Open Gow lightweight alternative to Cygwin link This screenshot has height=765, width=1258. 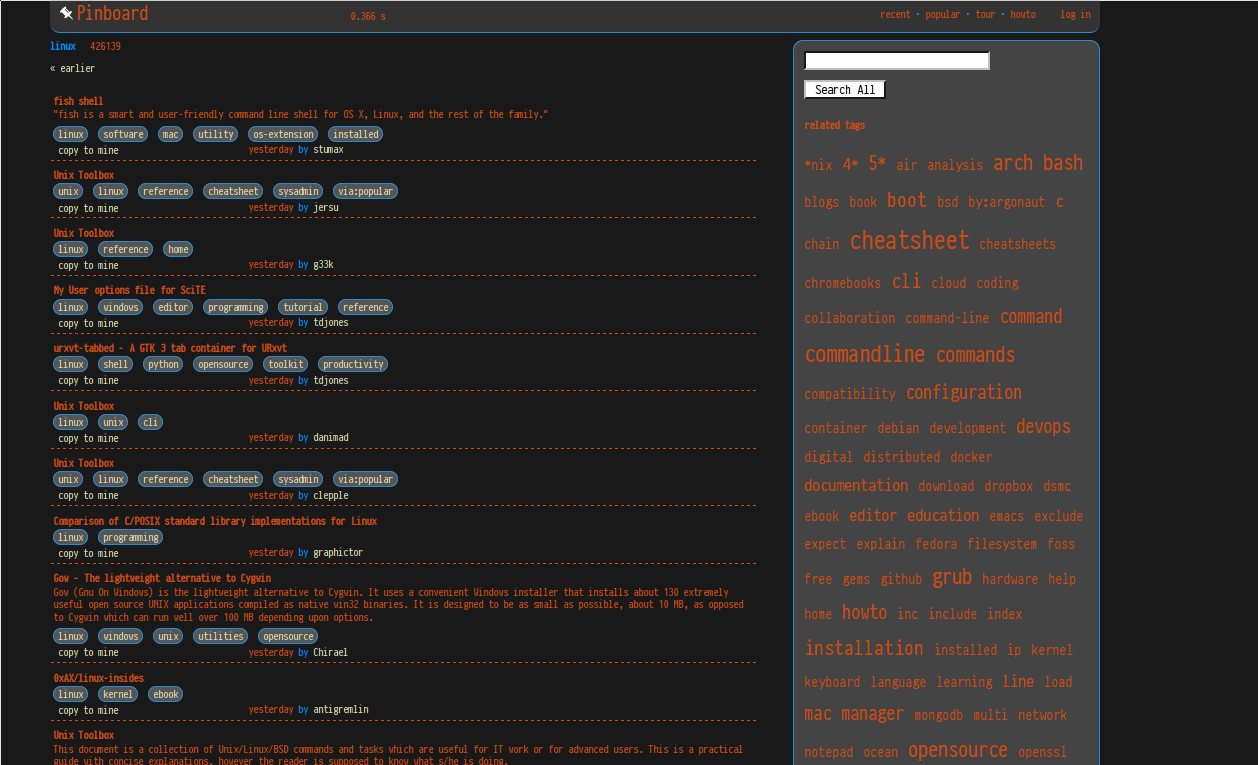point(162,578)
